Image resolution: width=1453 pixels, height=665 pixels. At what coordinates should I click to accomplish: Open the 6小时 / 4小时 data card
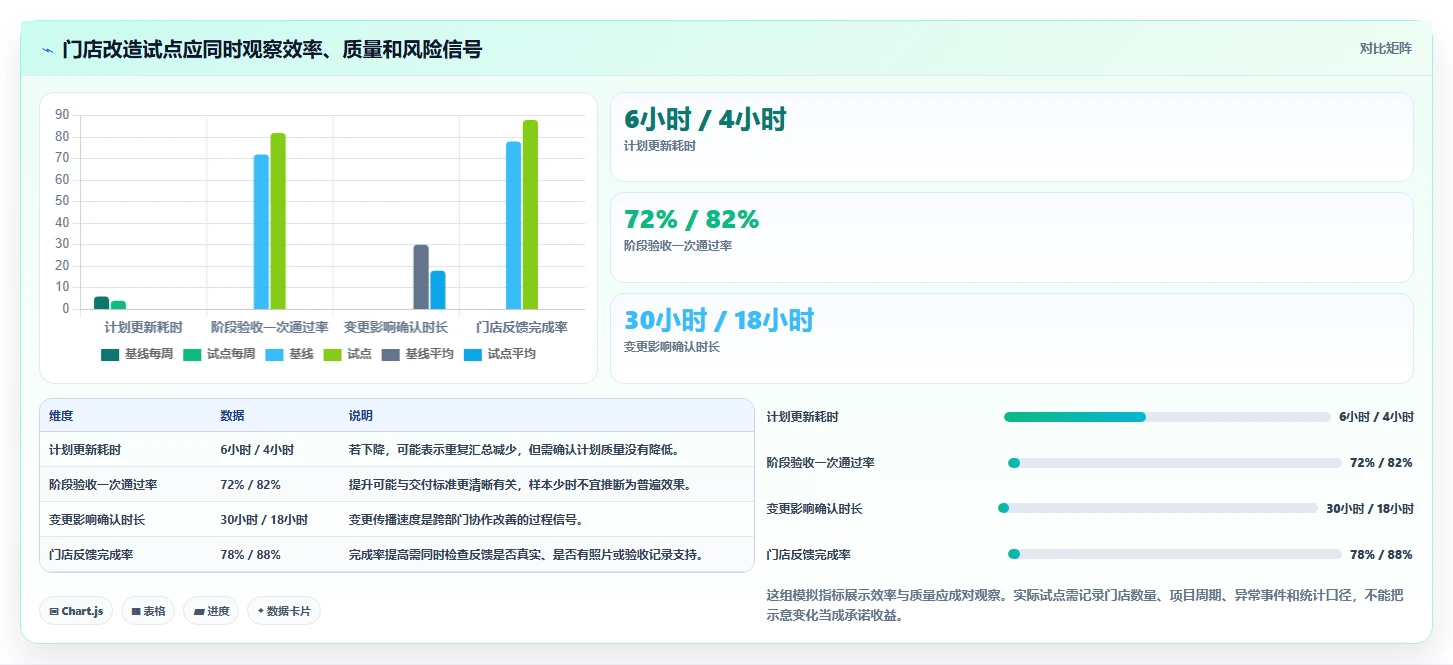[1012, 137]
